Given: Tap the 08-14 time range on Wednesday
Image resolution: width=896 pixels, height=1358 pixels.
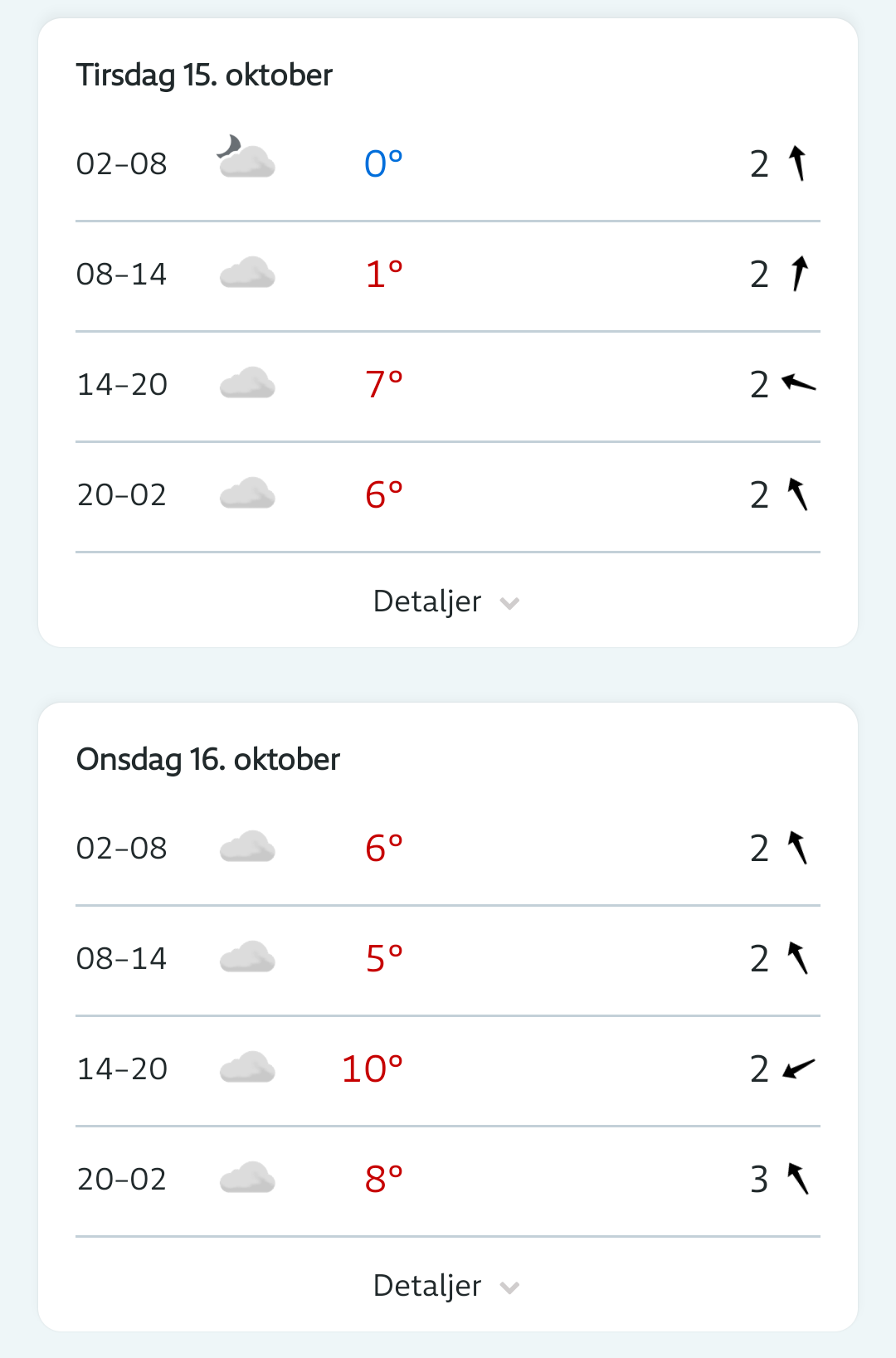Looking at the screenshot, I should 122,958.
